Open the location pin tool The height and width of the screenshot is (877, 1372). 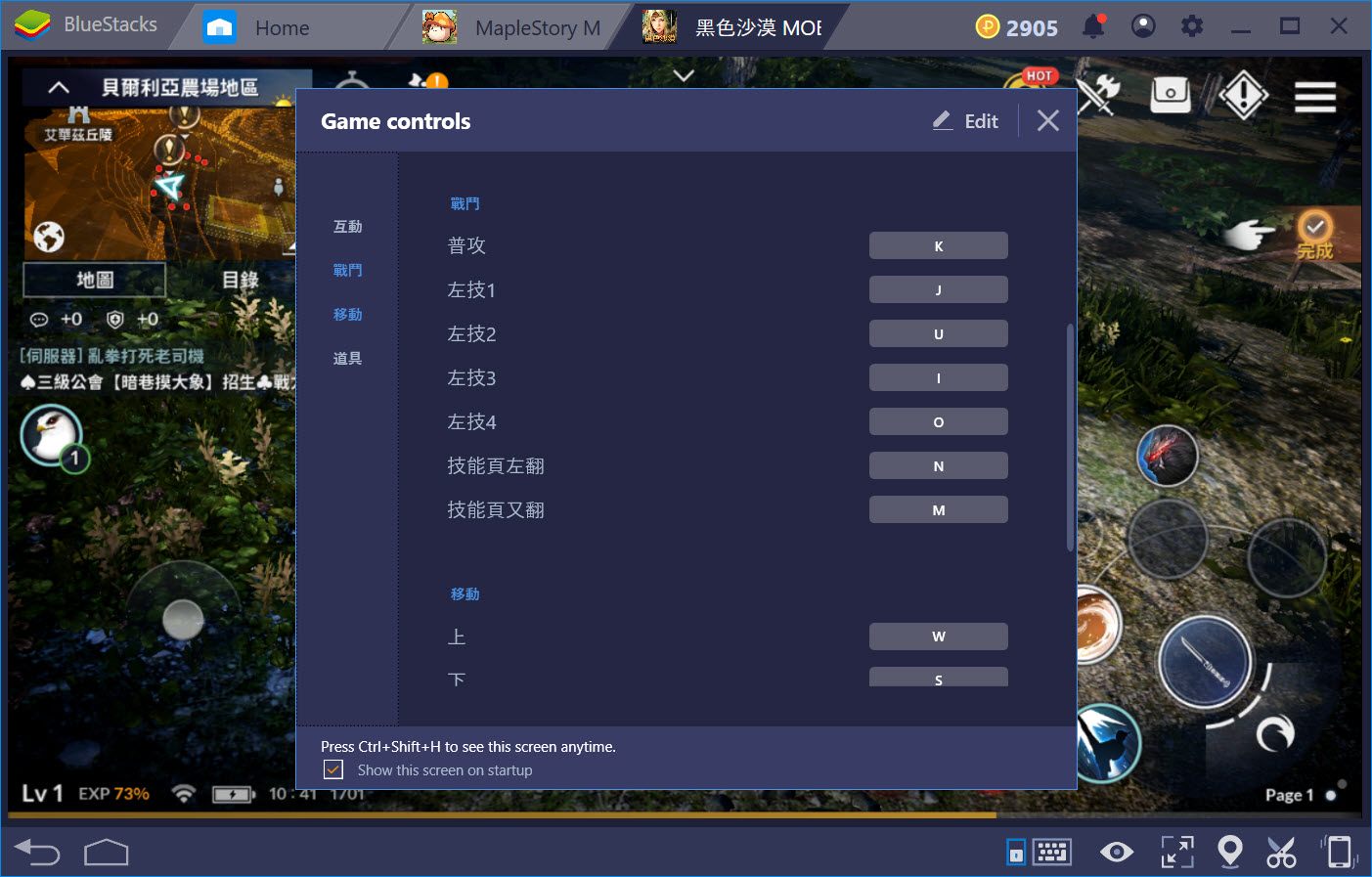1230,852
